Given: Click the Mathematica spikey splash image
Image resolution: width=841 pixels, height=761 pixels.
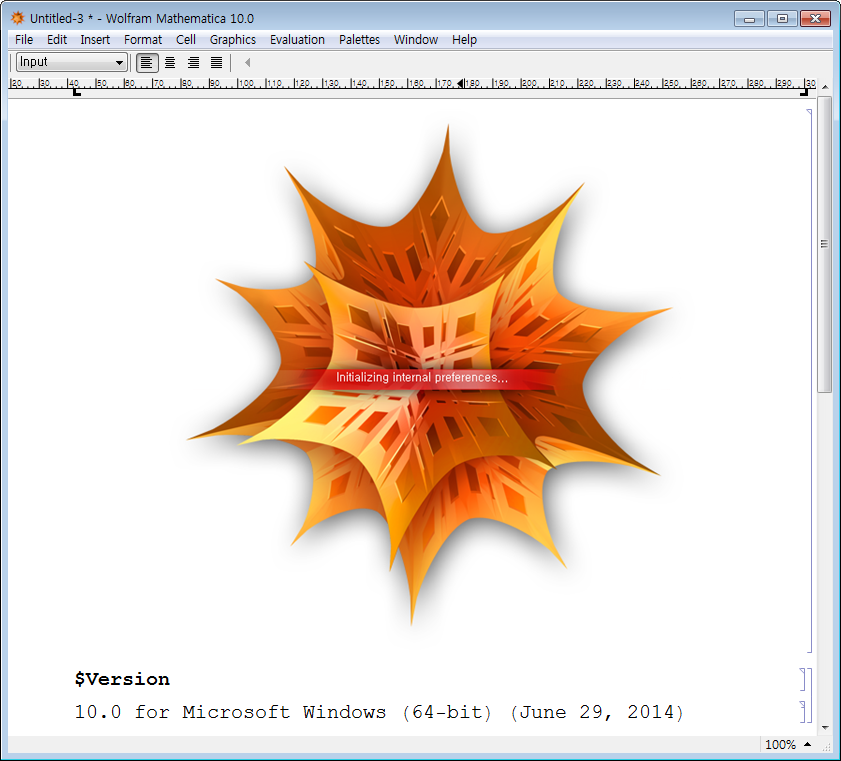Looking at the screenshot, I should [x=429, y=374].
